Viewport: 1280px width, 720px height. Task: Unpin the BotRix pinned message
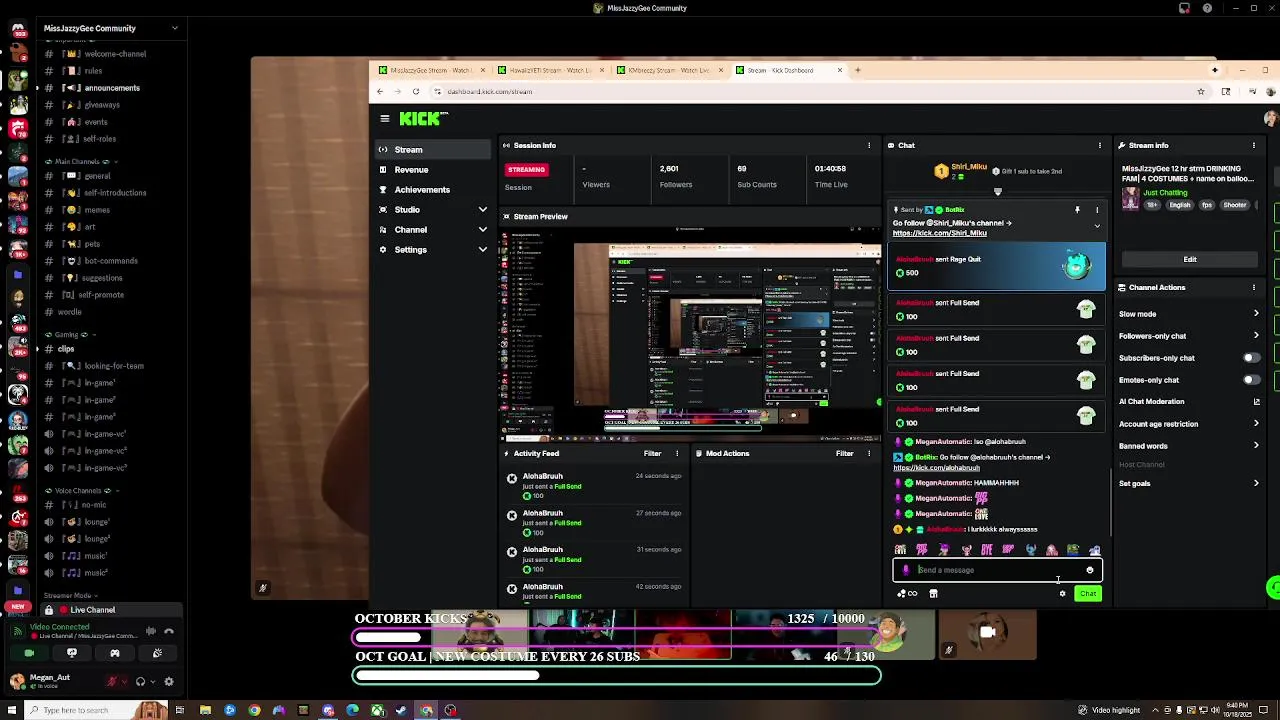[1077, 210]
